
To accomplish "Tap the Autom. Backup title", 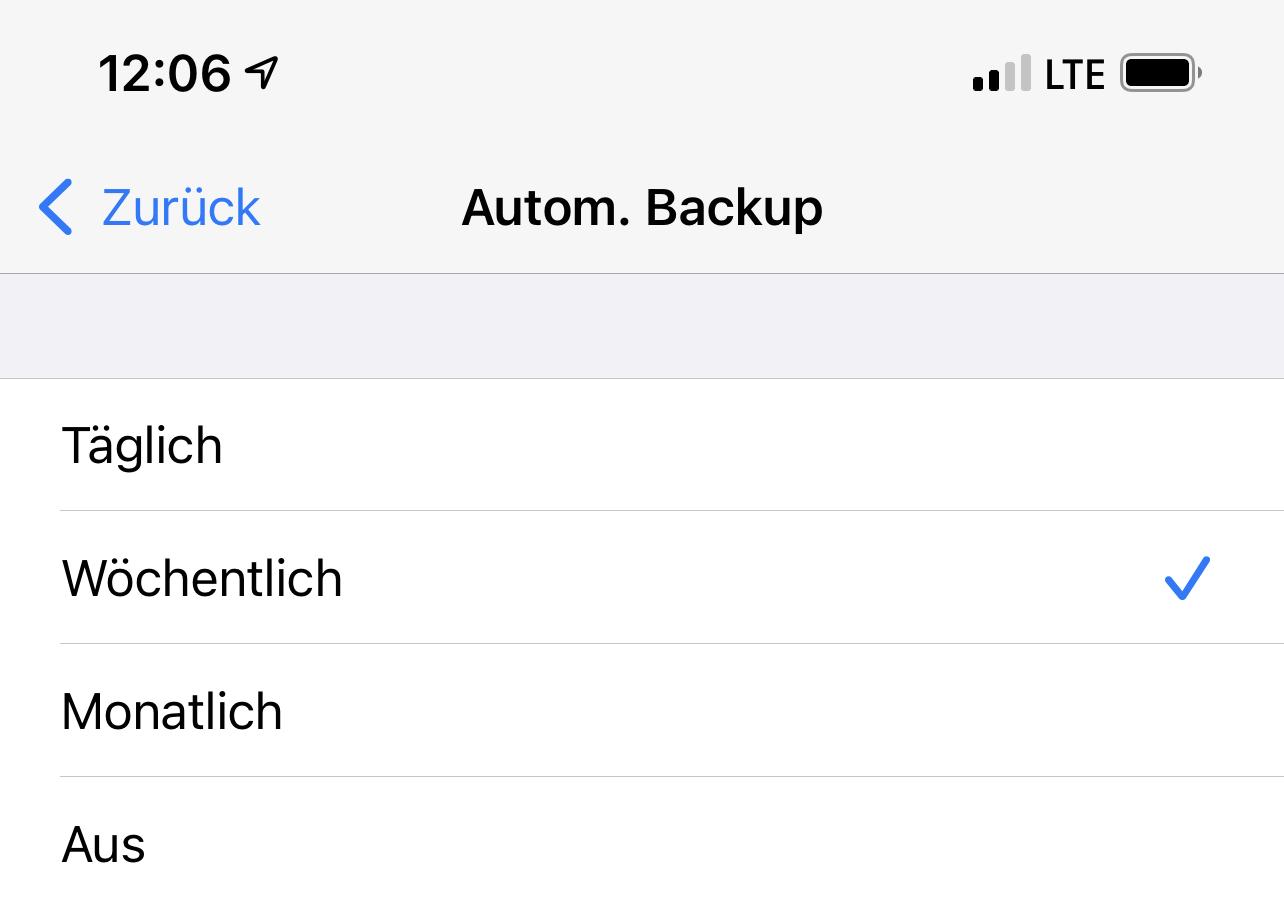I will pos(642,208).
